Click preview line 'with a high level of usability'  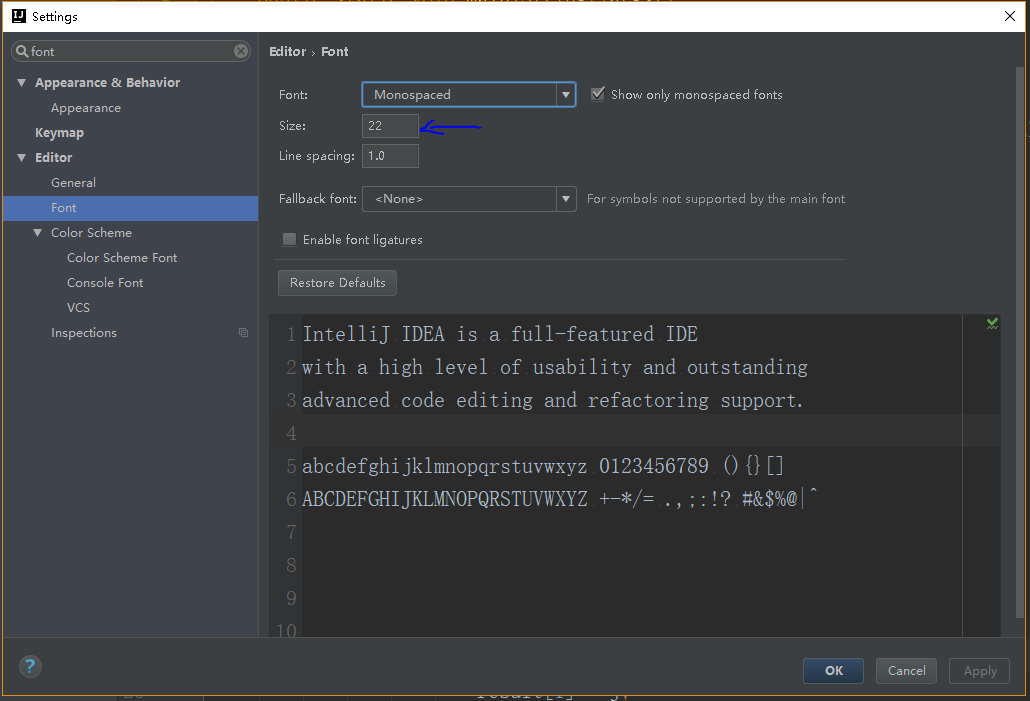click(x=467, y=367)
